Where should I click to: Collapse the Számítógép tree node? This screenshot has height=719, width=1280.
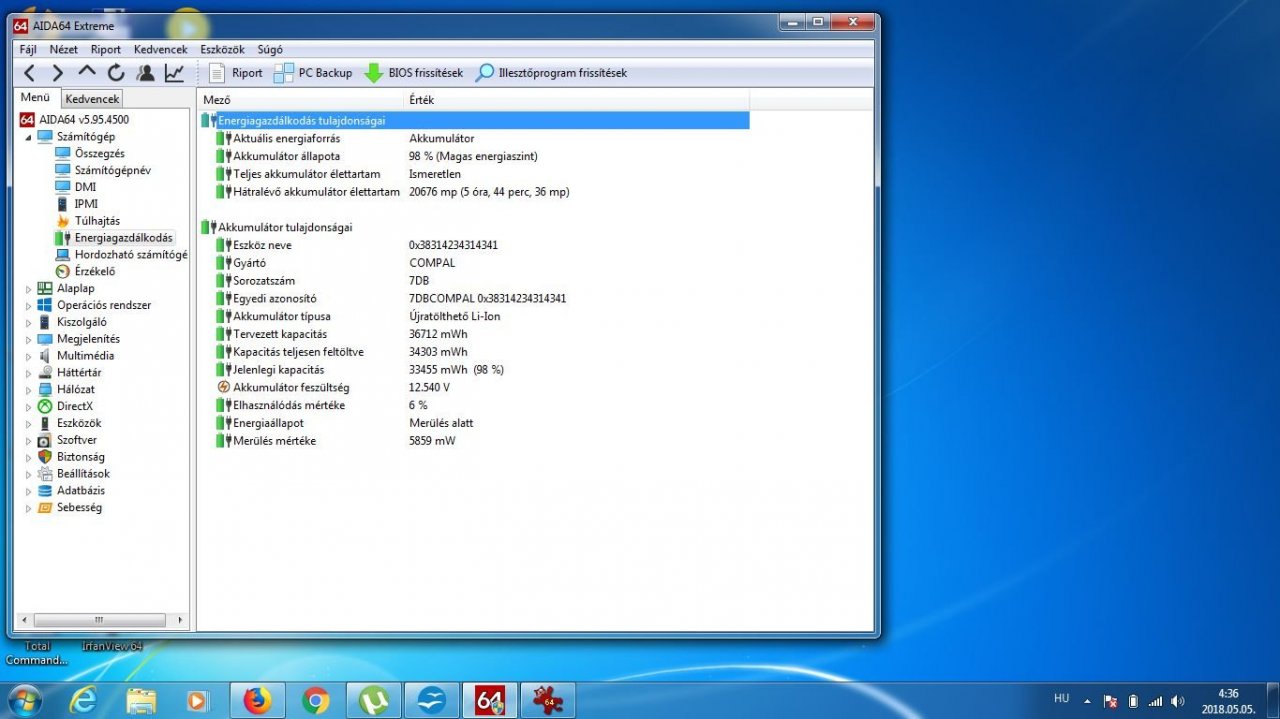pyautogui.click(x=28, y=137)
